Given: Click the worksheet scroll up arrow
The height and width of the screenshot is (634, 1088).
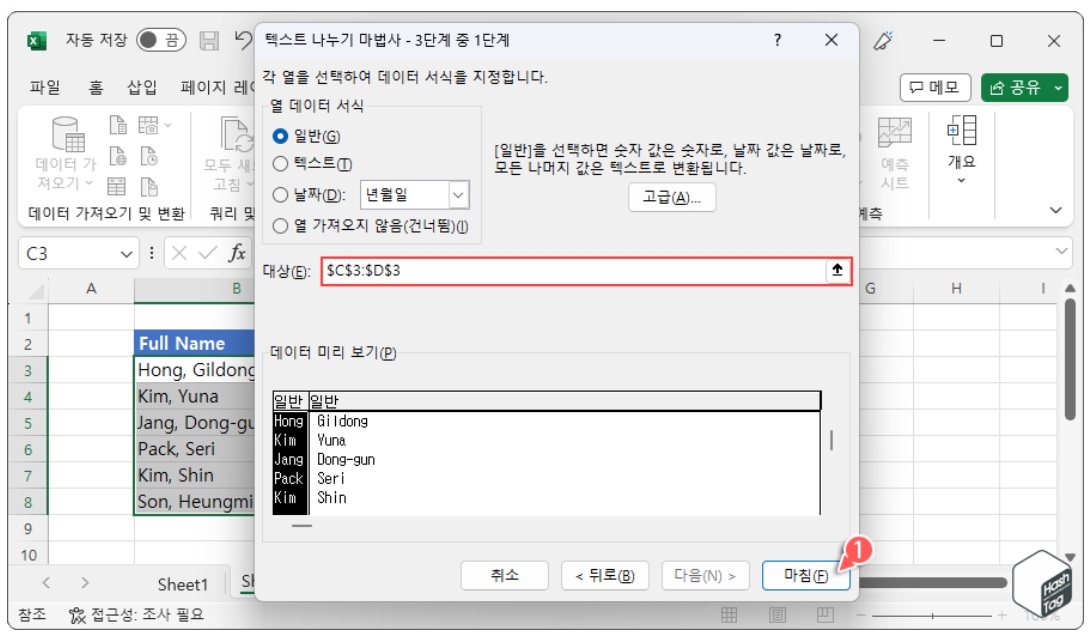Looking at the screenshot, I should pos(1070,288).
